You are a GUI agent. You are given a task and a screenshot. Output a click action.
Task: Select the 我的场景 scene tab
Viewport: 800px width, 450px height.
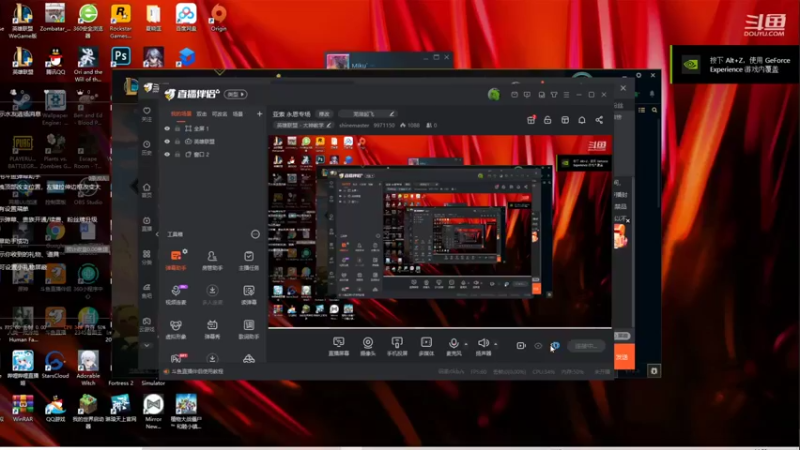tap(181, 114)
